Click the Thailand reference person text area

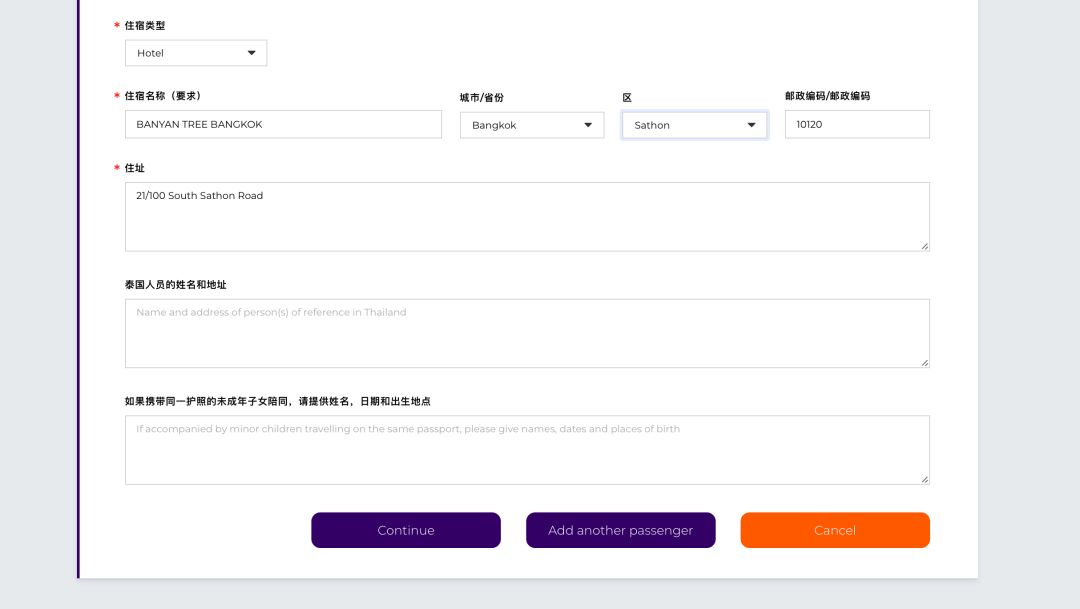[527, 333]
